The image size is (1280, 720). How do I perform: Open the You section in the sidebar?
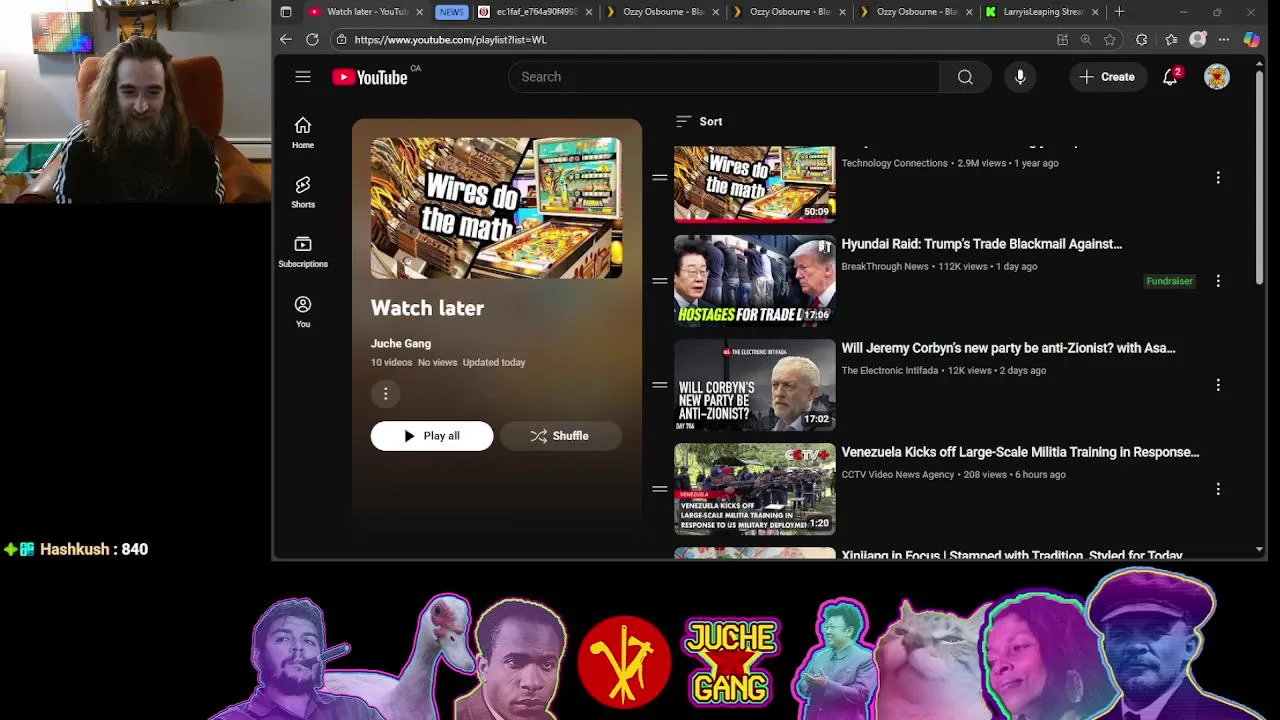click(303, 312)
